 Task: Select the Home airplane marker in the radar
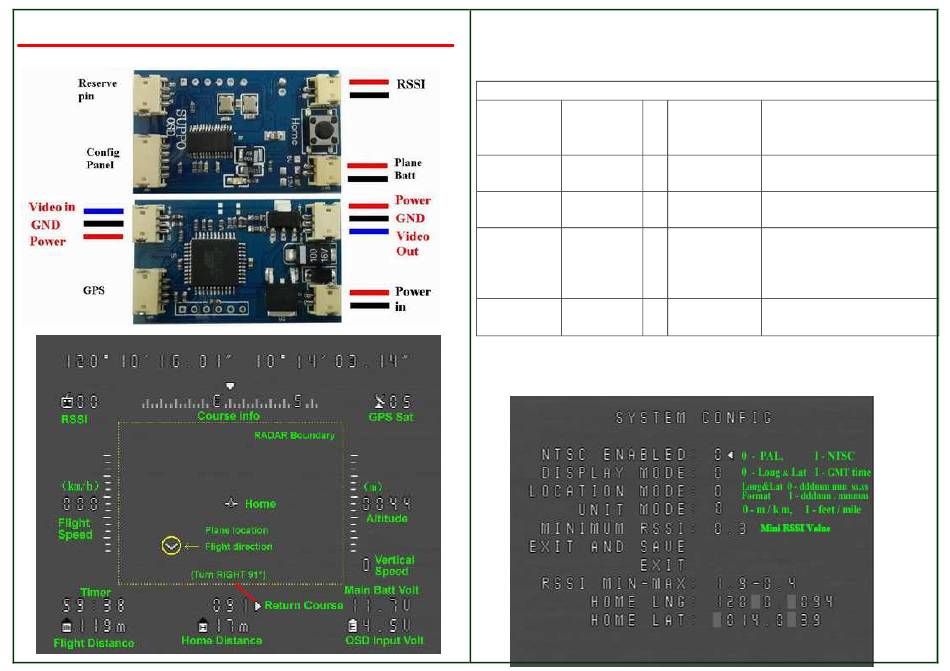pos(230,503)
